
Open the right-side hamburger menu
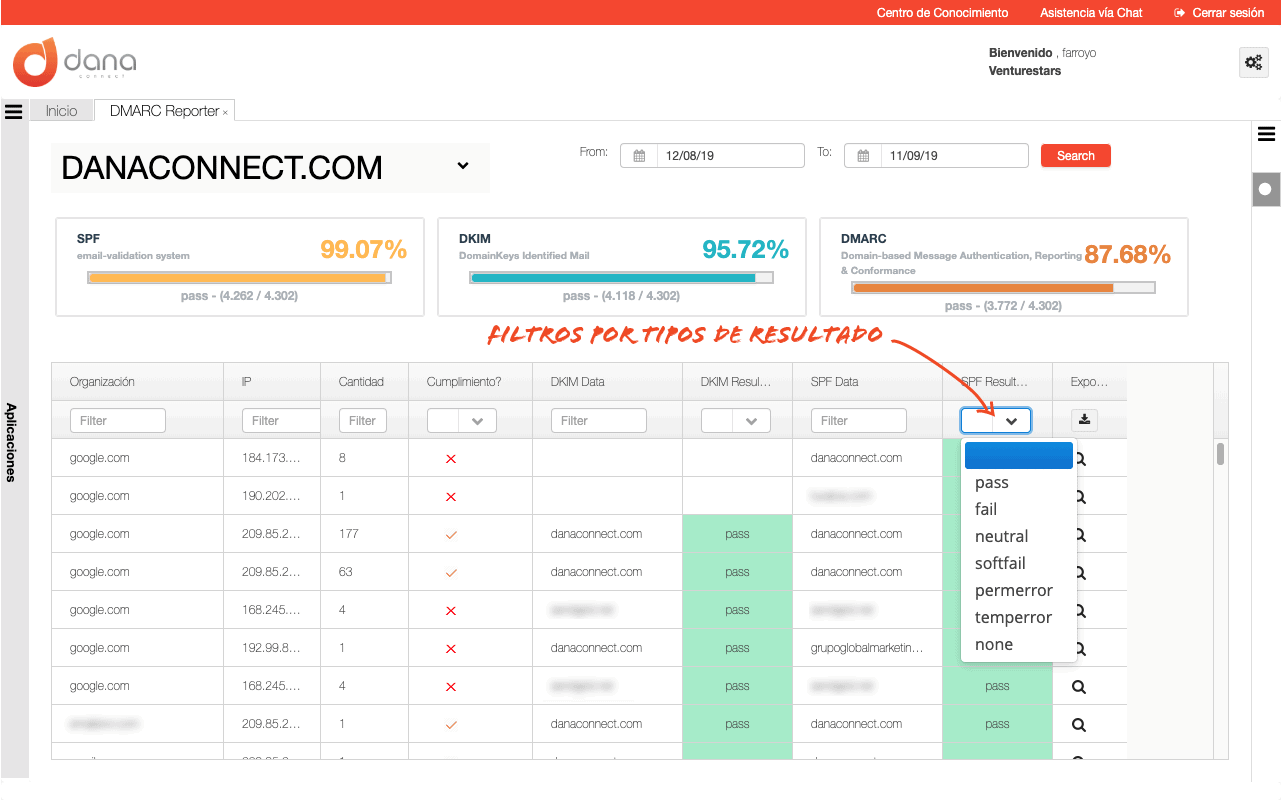(x=1266, y=134)
